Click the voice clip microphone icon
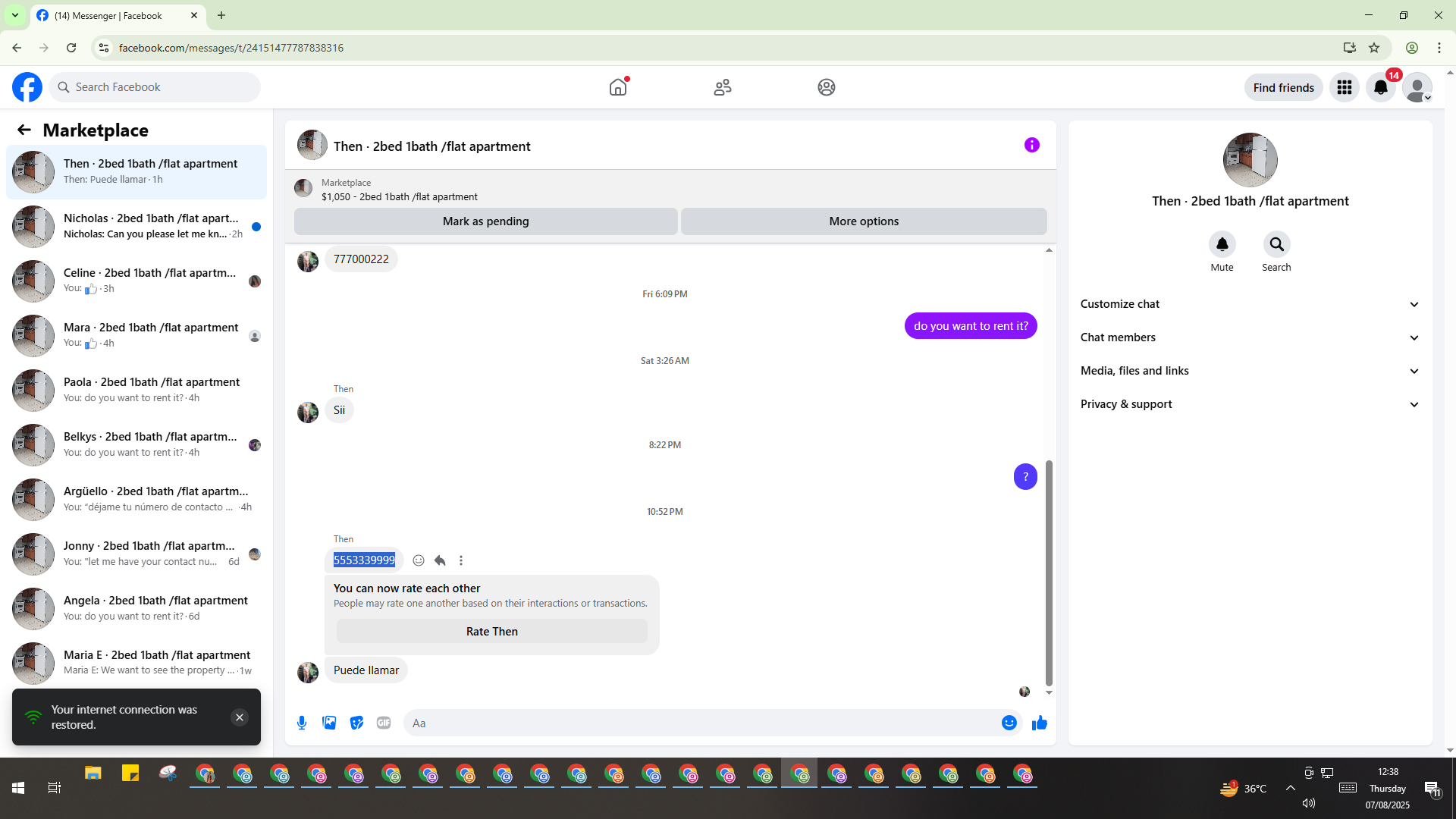The width and height of the screenshot is (1456, 819). pyautogui.click(x=302, y=723)
